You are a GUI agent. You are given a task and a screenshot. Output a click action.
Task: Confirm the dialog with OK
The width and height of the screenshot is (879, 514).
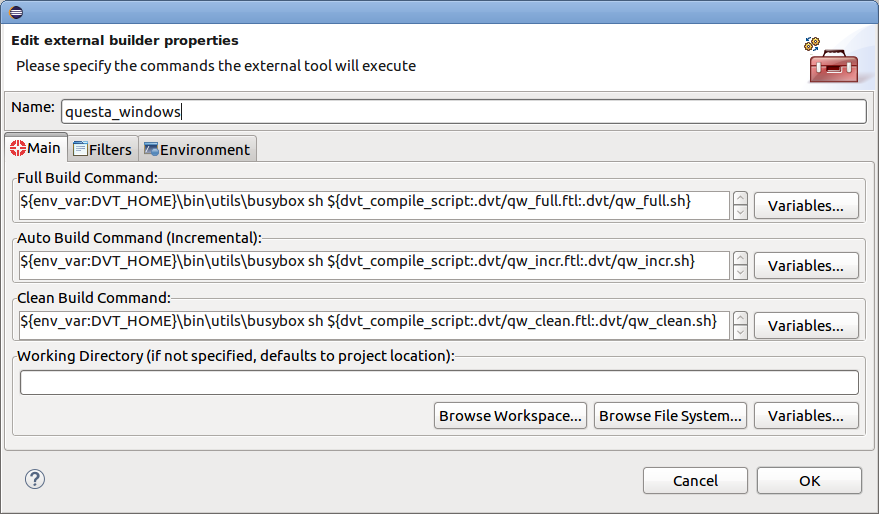point(809,481)
